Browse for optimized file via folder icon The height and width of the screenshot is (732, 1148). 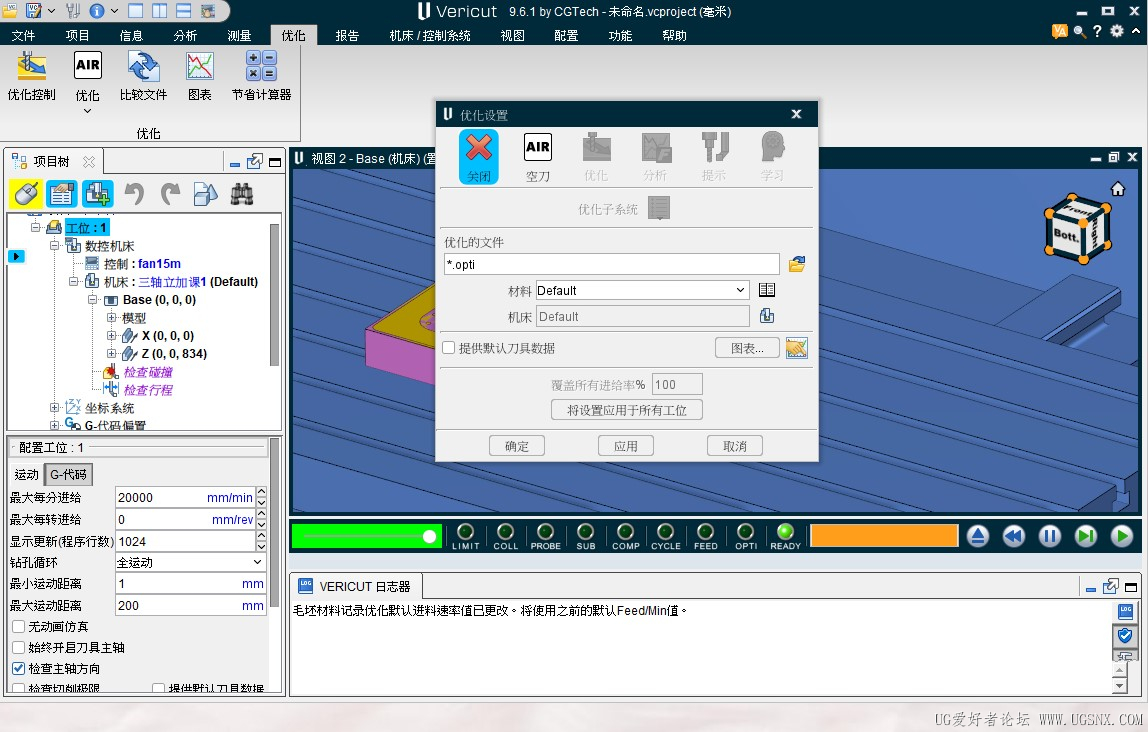(x=797, y=264)
